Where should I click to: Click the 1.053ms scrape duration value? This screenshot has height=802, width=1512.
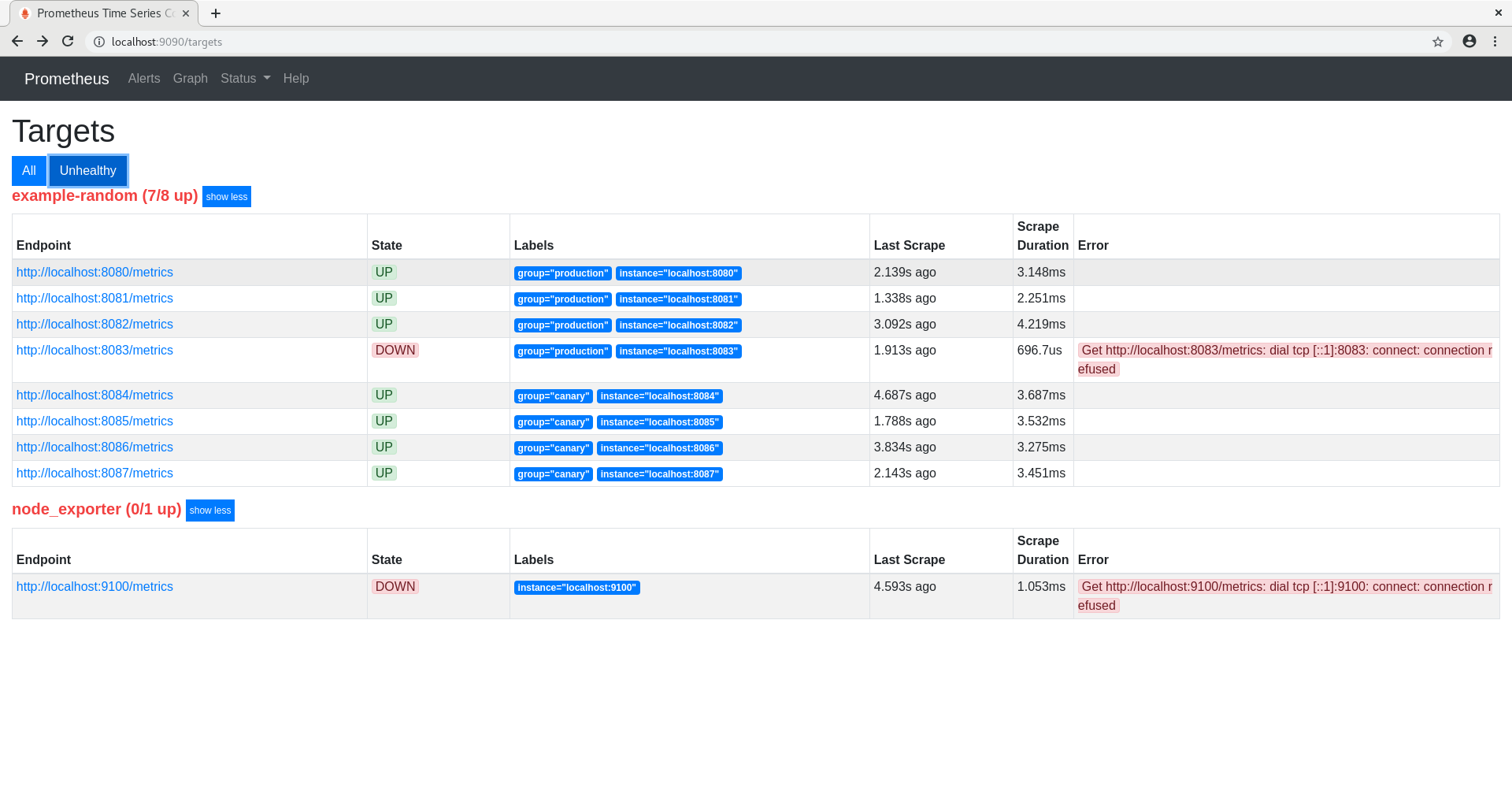pyautogui.click(x=1041, y=587)
